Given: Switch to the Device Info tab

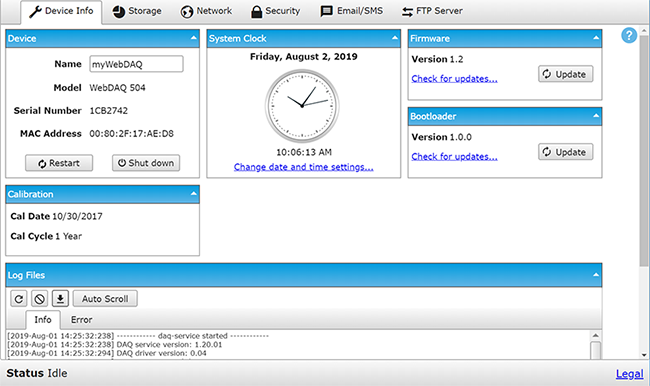Looking at the screenshot, I should (61, 11).
